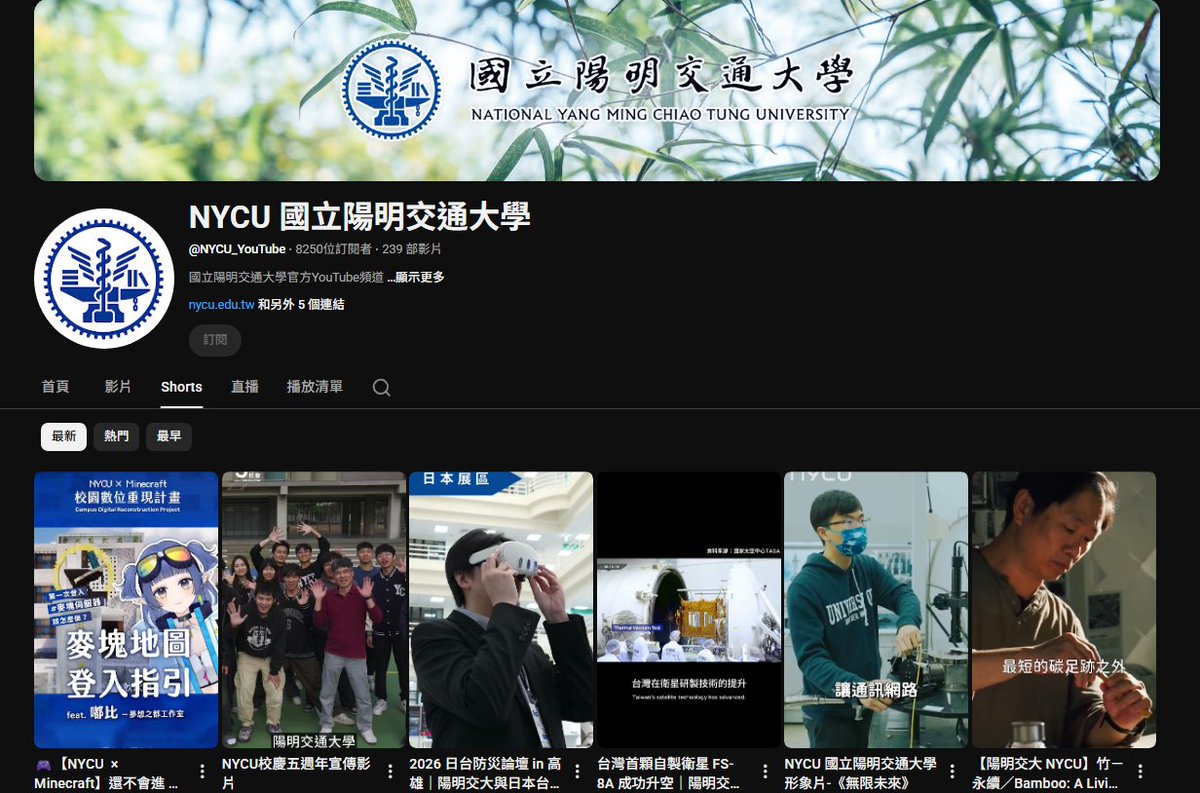1200x793 pixels.
Task: Click the 訂閱 subscribe button
Action: [x=215, y=340]
